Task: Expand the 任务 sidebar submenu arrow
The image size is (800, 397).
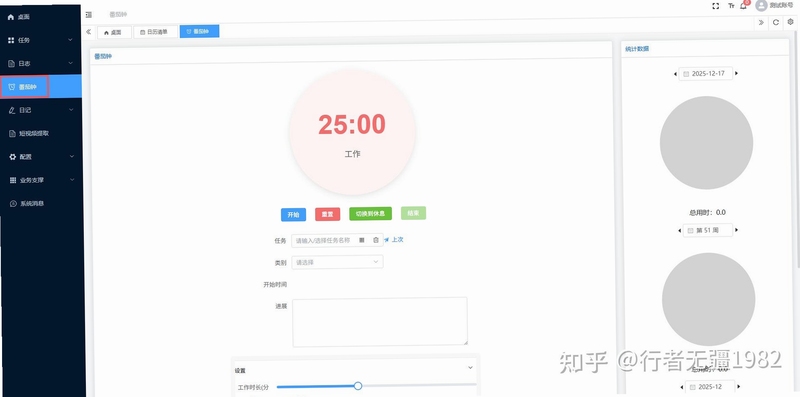Action: point(70,39)
